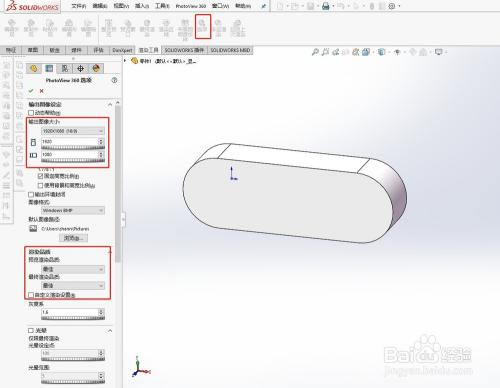This screenshot has width=500, height=388.
Task: Open the Tools menu
Action: (x=162, y=6)
